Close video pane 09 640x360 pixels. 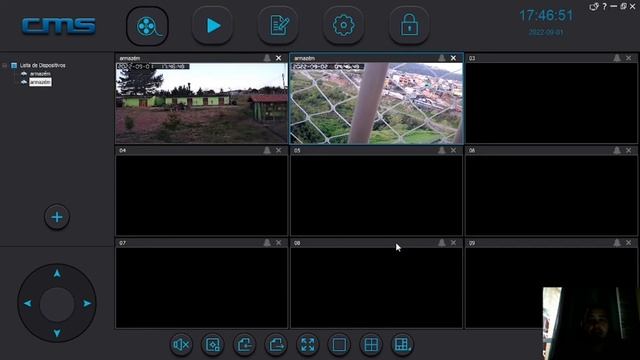click(629, 243)
